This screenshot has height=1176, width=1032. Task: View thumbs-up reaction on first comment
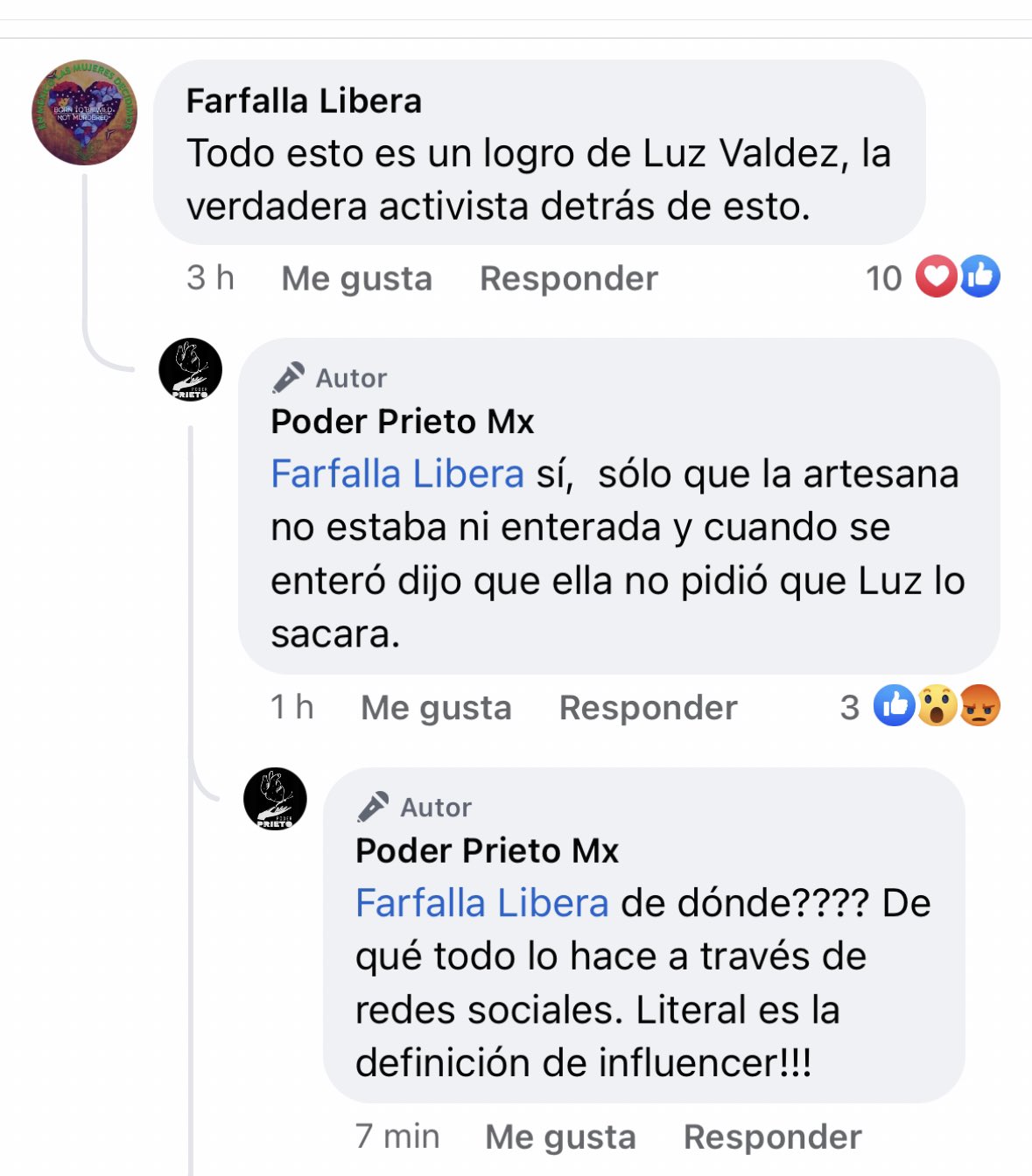(x=979, y=277)
